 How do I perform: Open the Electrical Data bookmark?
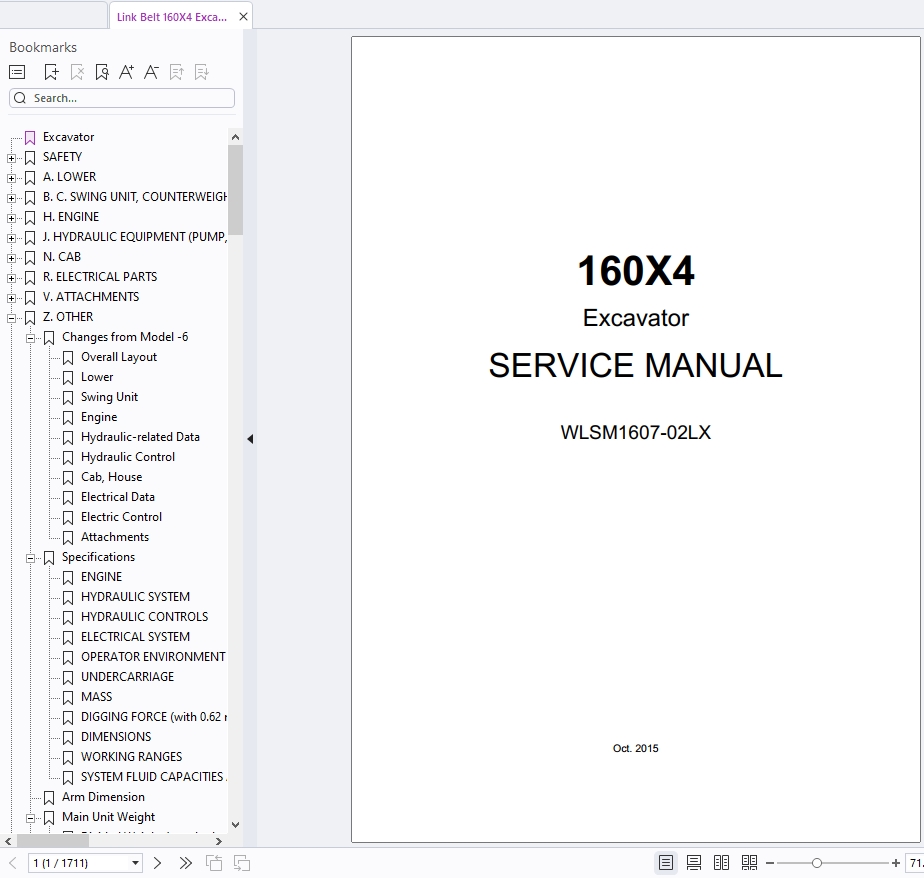click(x=118, y=497)
